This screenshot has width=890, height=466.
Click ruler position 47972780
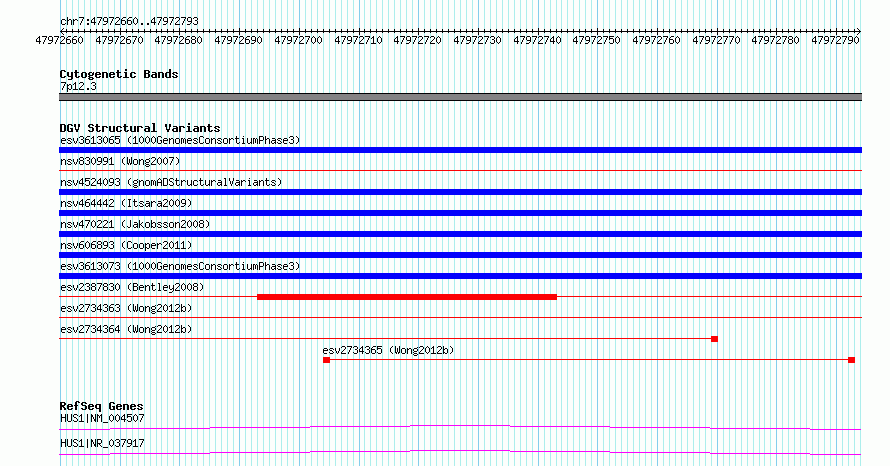[x=775, y=40]
